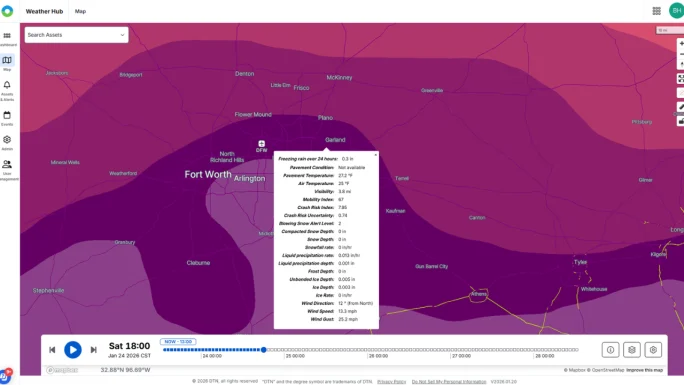
Task: Click the Map breadcrumb tab
Action: [x=80, y=11]
